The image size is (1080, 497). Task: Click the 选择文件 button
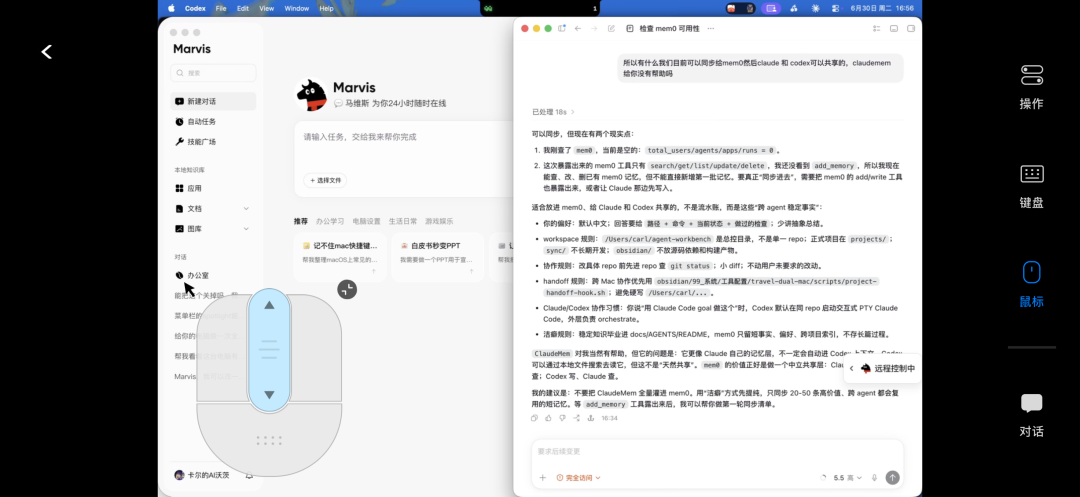325,180
